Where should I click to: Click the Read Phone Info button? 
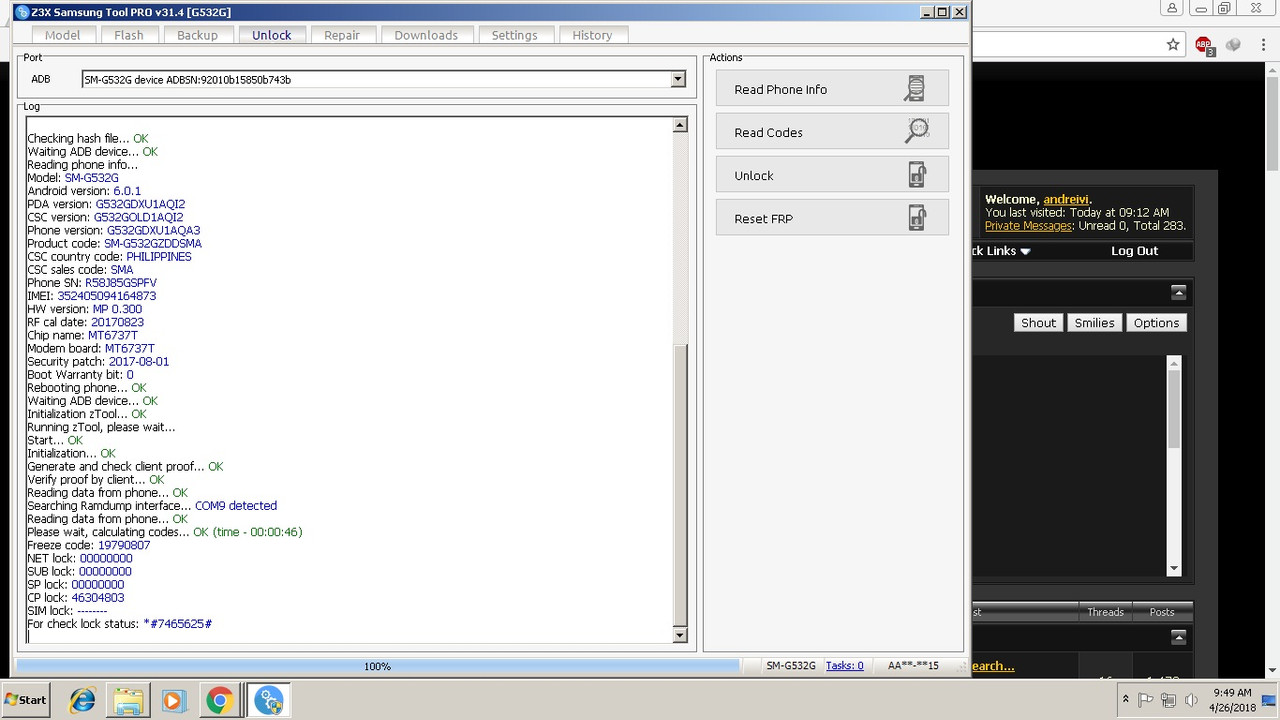(x=832, y=89)
